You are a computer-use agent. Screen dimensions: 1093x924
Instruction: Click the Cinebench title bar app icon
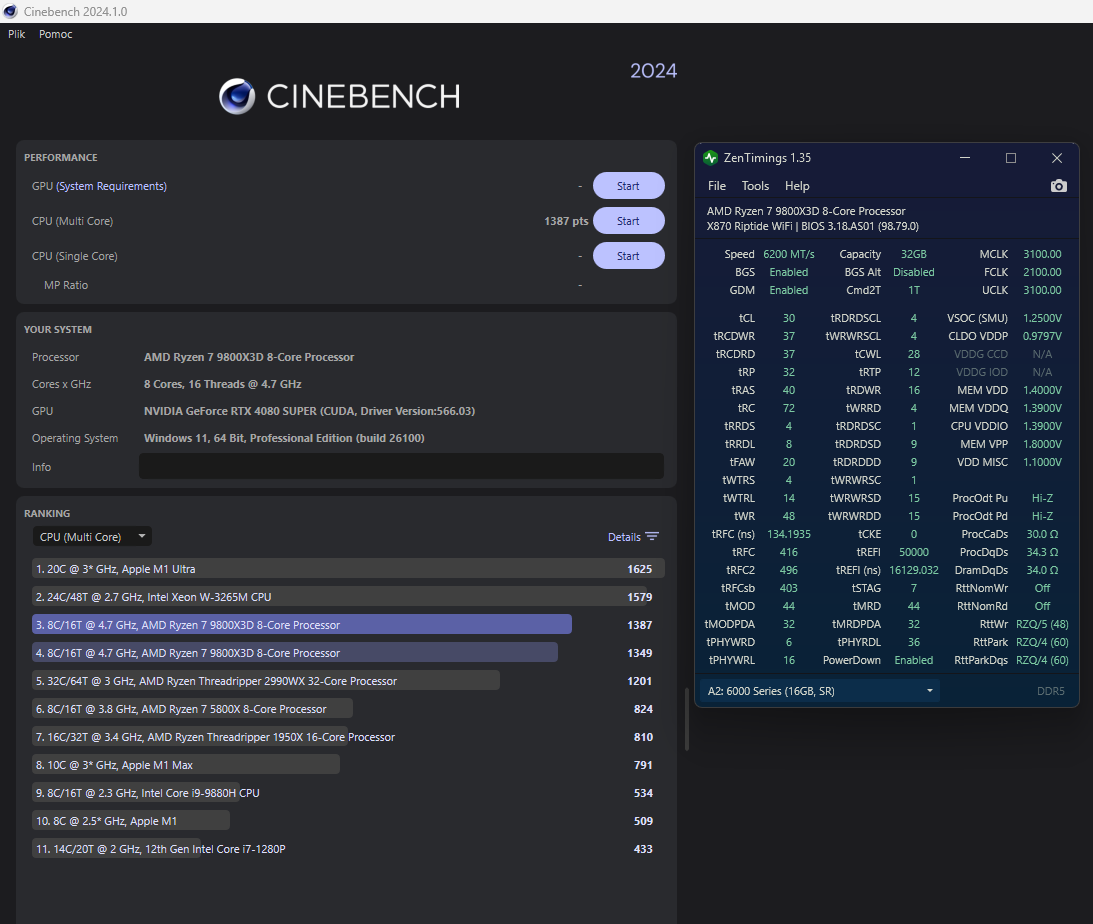pyautogui.click(x=11, y=12)
